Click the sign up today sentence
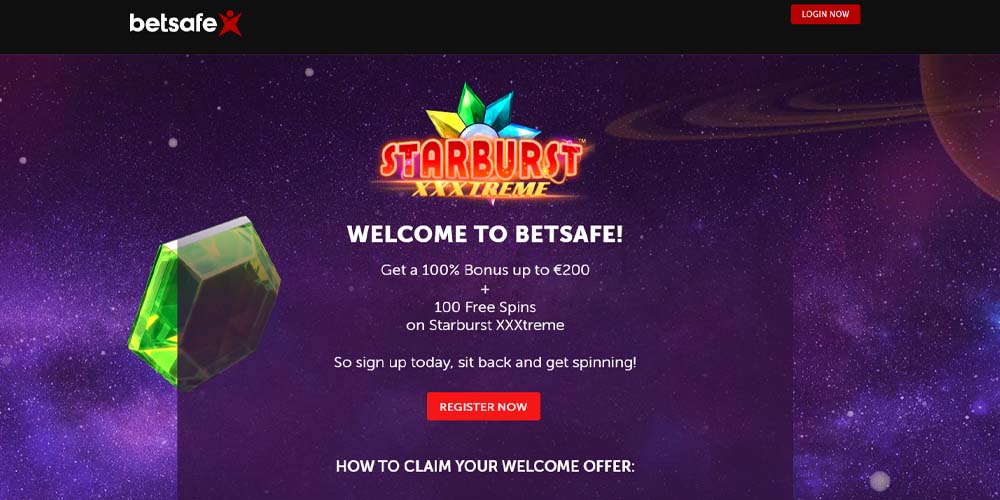 coord(485,363)
